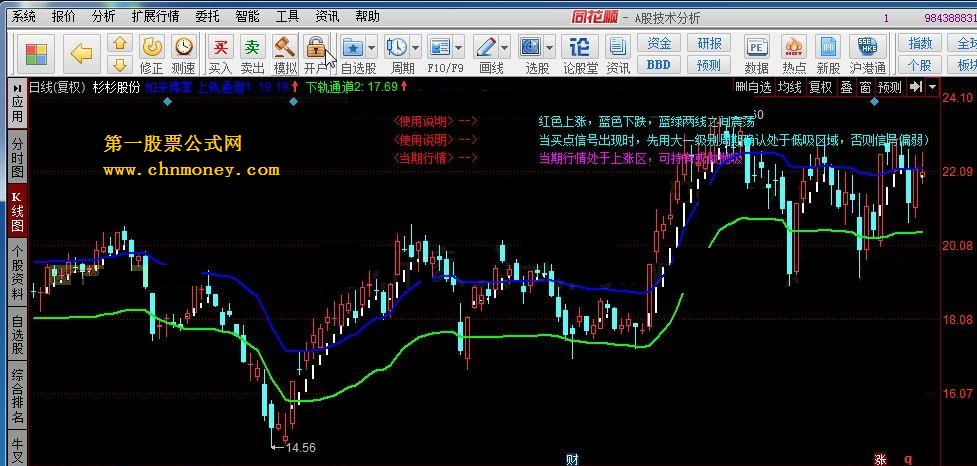Viewport: 977px width, 466px height.
Task: Open the 热点 flame hot topics icon
Action: click(794, 47)
